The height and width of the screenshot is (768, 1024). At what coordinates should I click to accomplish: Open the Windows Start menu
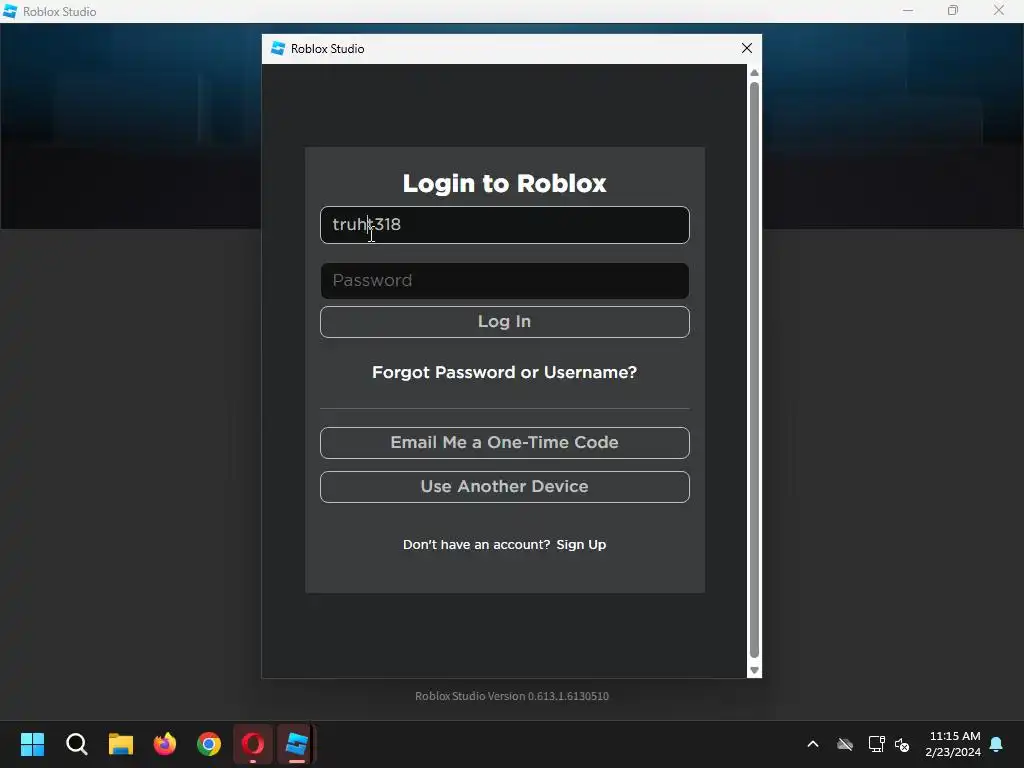coord(33,744)
